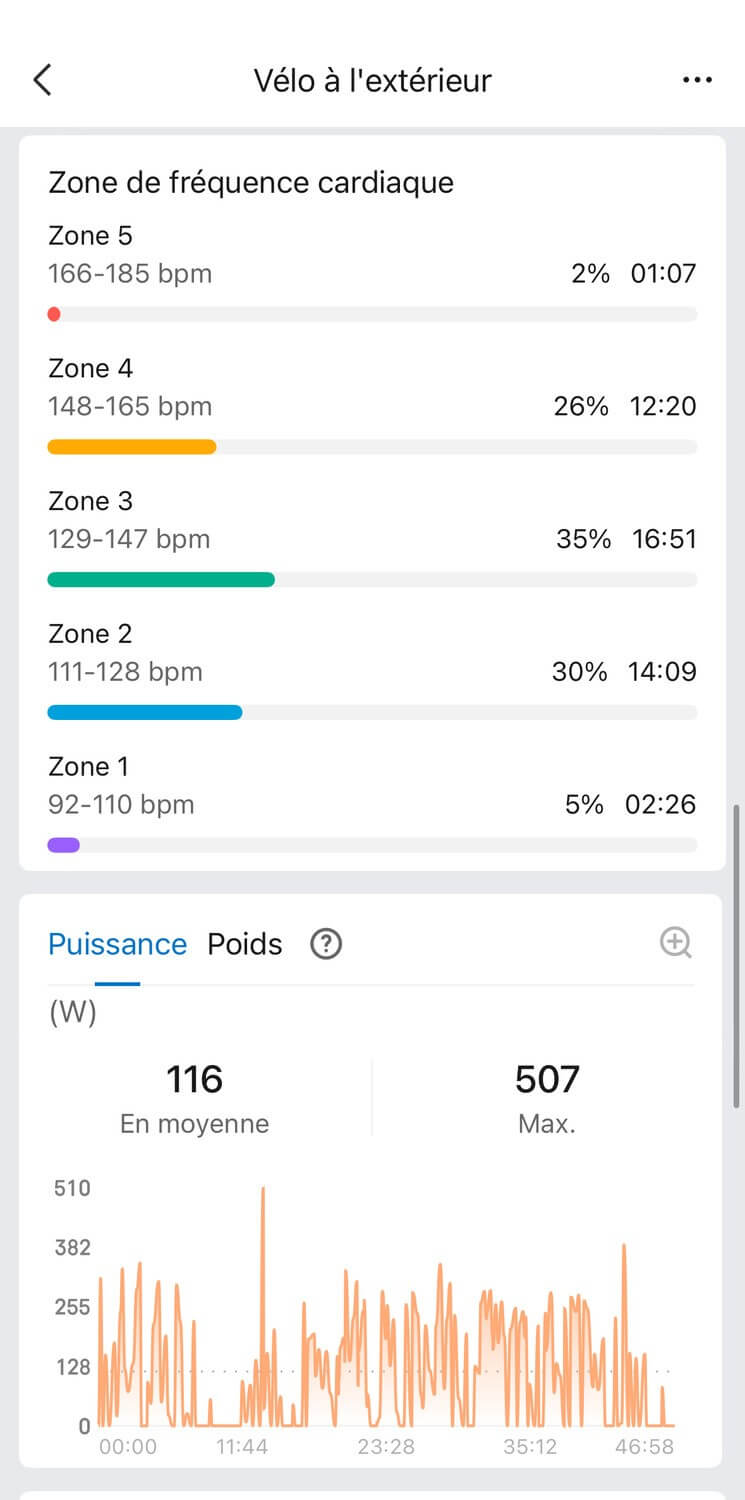The height and width of the screenshot is (1500, 745).
Task: Switch to the Poids tab
Action: (x=245, y=945)
